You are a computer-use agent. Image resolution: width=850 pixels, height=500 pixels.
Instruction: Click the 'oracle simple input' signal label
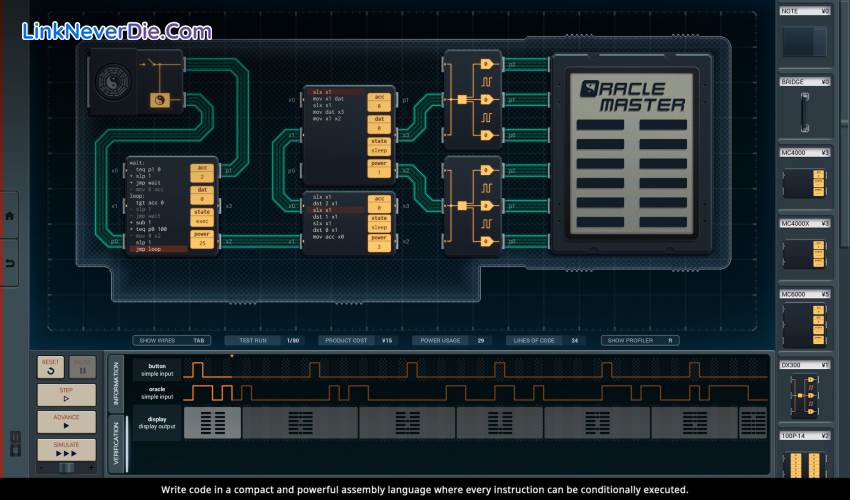pyautogui.click(x=157, y=393)
